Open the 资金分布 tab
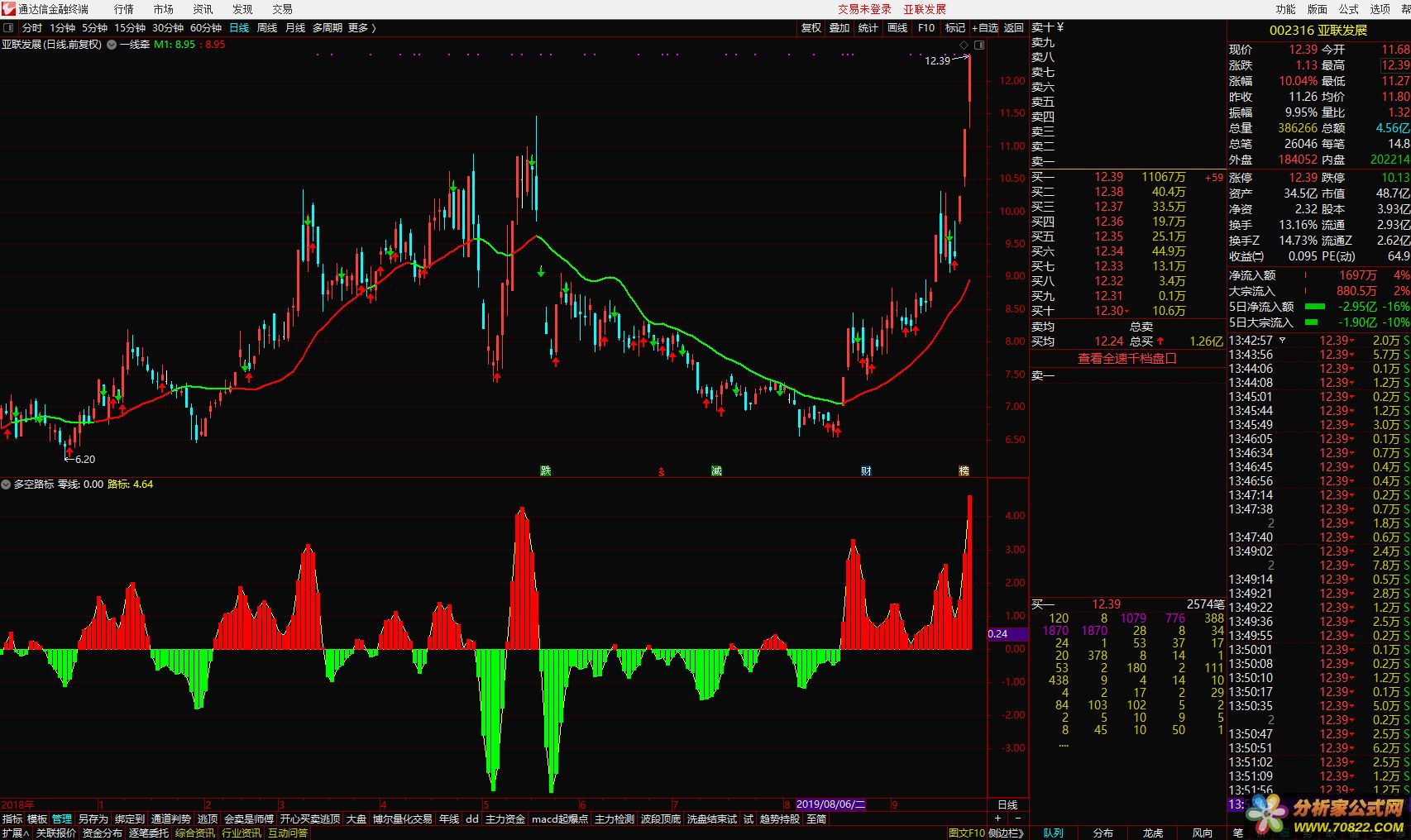Screen dimensions: 1411x840 103,833
